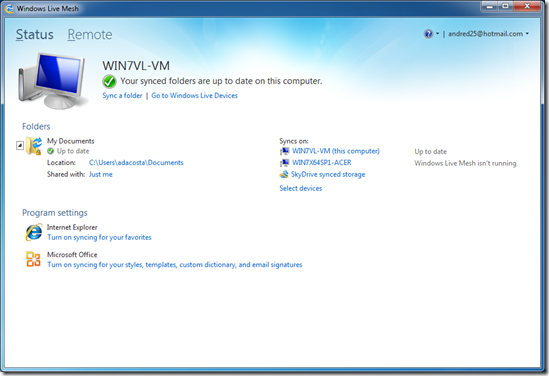Open SkyDrive synced storage link
Image resolution: width=549 pixels, height=376 pixels.
[328, 174]
